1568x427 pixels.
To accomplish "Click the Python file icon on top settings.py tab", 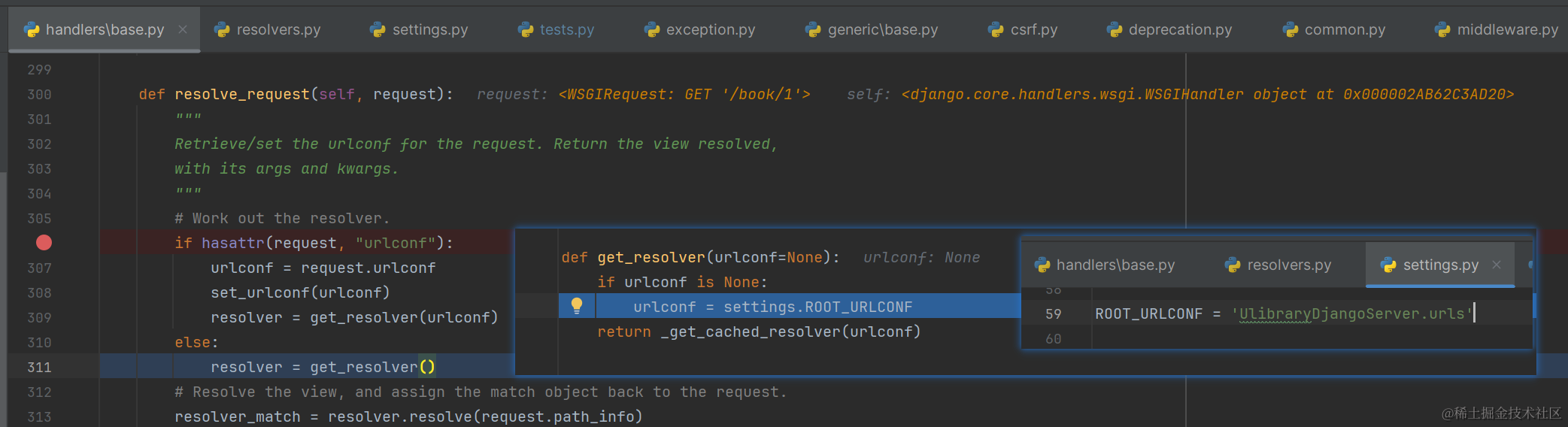I will pos(378,29).
